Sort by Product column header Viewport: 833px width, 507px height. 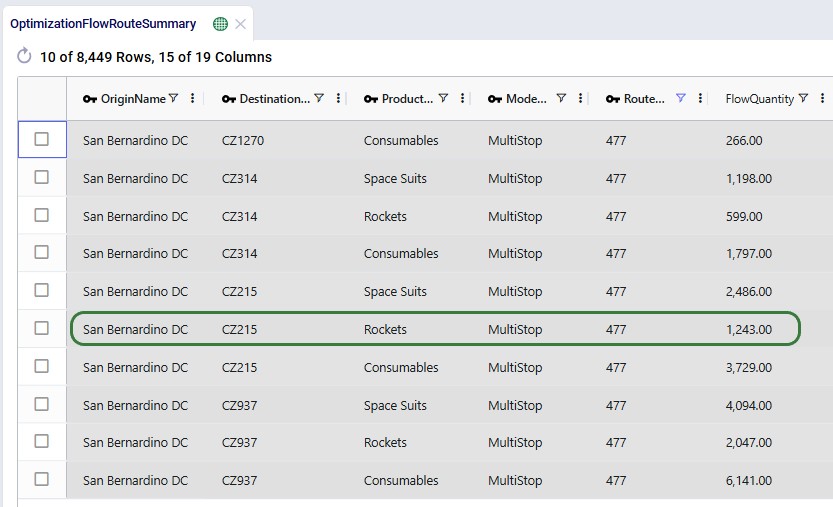tap(407, 99)
